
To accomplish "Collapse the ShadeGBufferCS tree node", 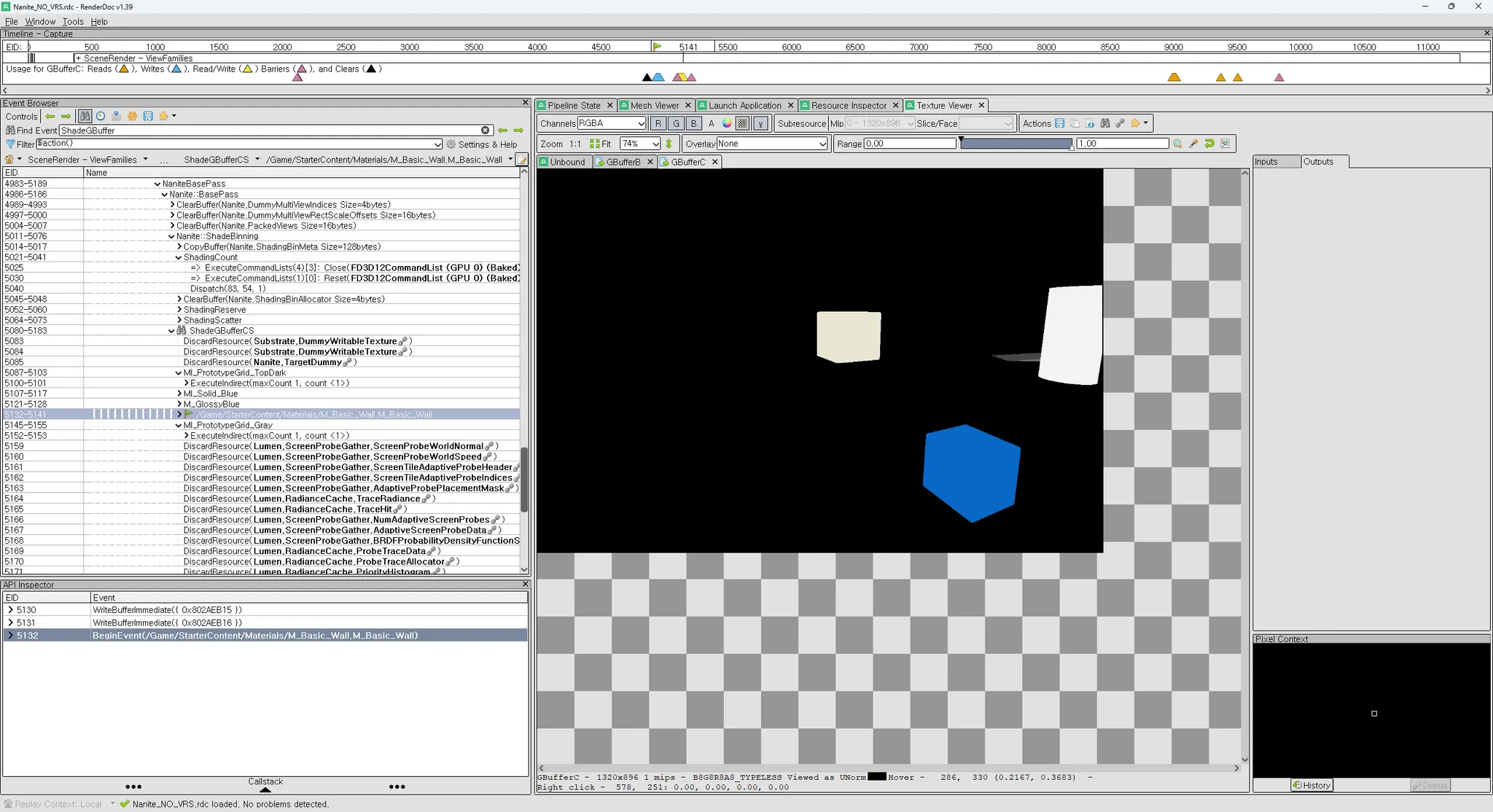I will tap(172, 331).
